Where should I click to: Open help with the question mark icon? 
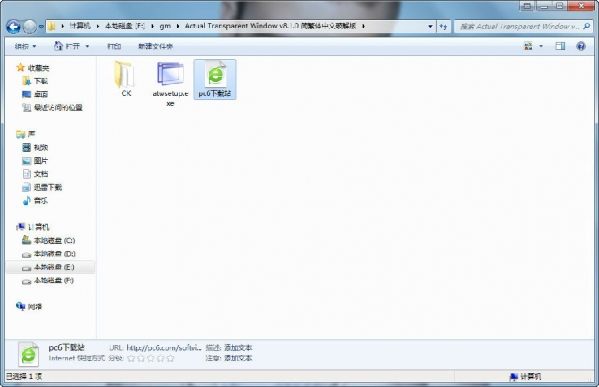(581, 46)
